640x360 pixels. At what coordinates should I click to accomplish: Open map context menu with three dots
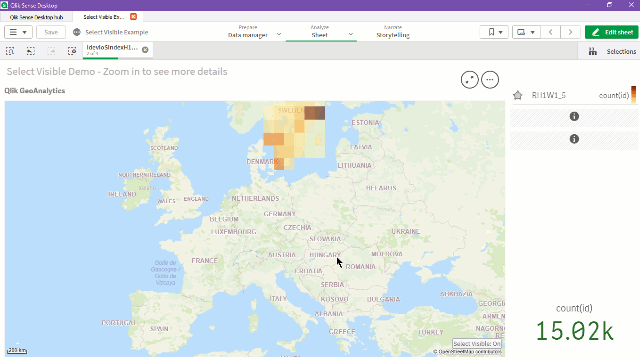490,80
